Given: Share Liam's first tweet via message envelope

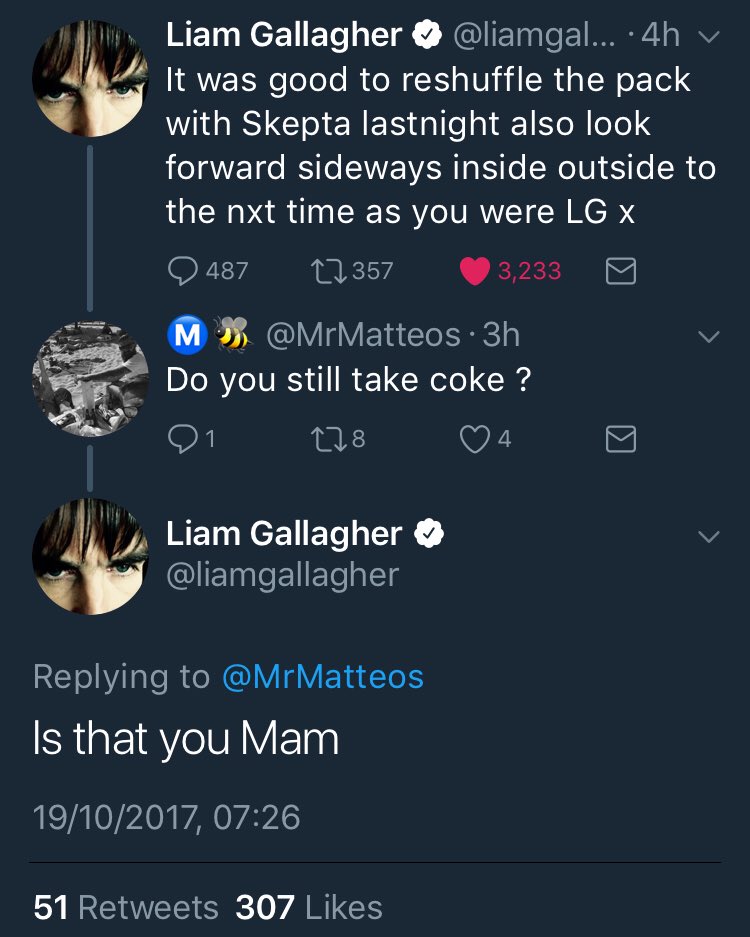Looking at the screenshot, I should coord(620,271).
